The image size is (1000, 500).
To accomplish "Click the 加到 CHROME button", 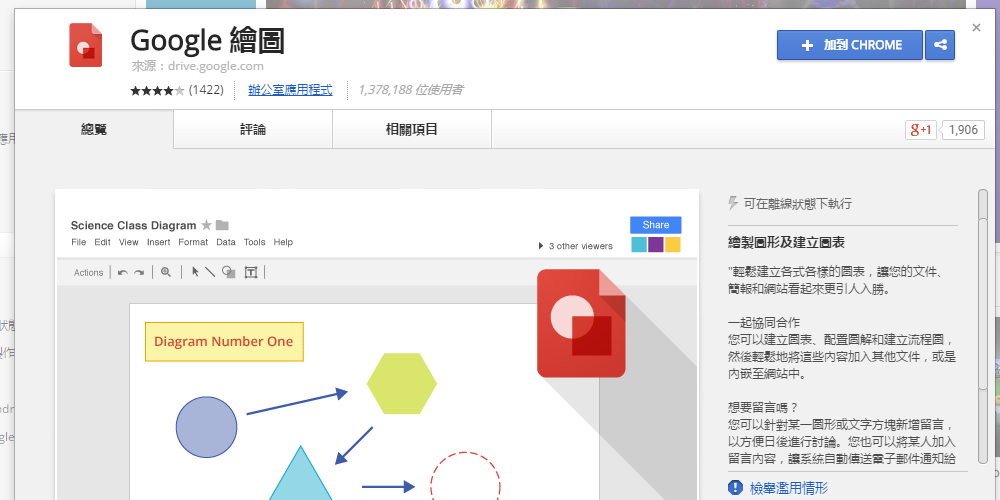I will tap(849, 45).
